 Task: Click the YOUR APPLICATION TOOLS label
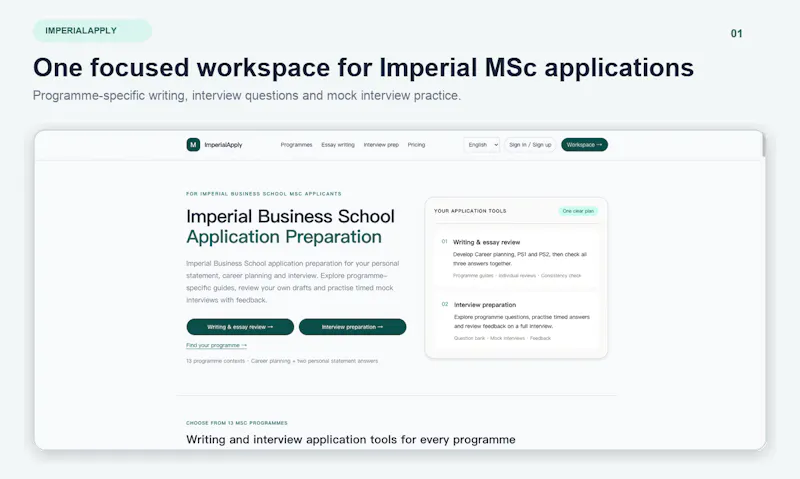click(470, 211)
